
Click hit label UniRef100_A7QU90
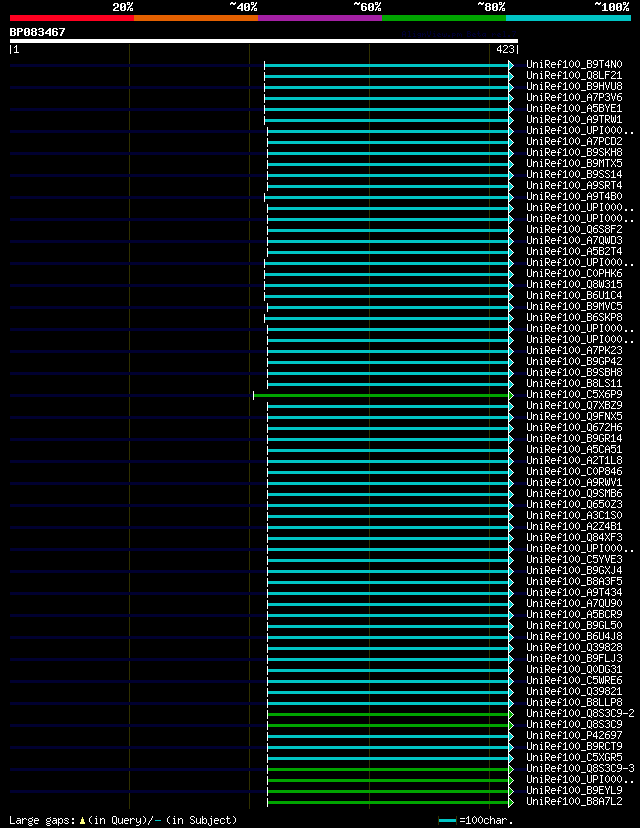pyautogui.click(x=574, y=604)
